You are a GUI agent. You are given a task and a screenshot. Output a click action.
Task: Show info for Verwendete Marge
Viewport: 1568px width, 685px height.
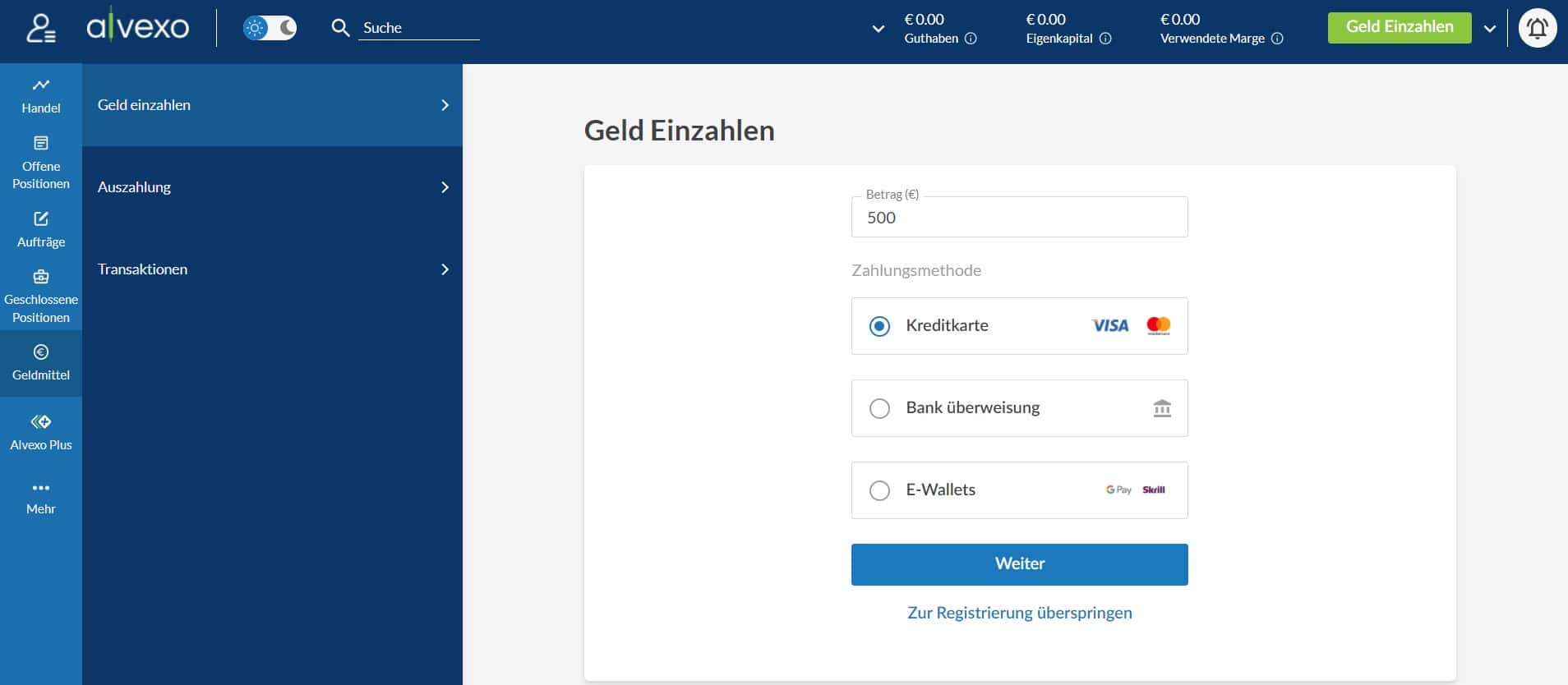[1277, 39]
